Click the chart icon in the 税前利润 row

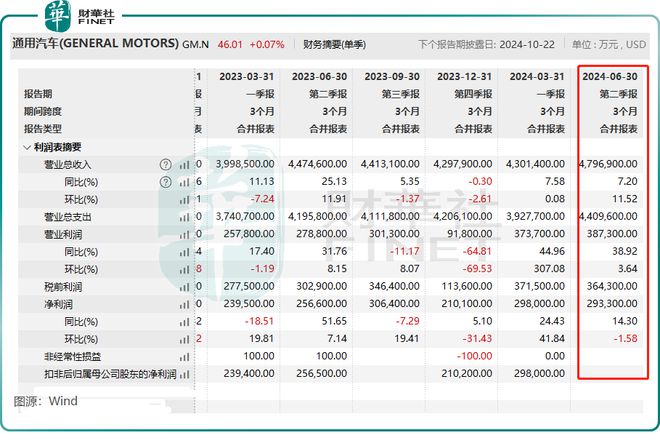click(x=184, y=287)
